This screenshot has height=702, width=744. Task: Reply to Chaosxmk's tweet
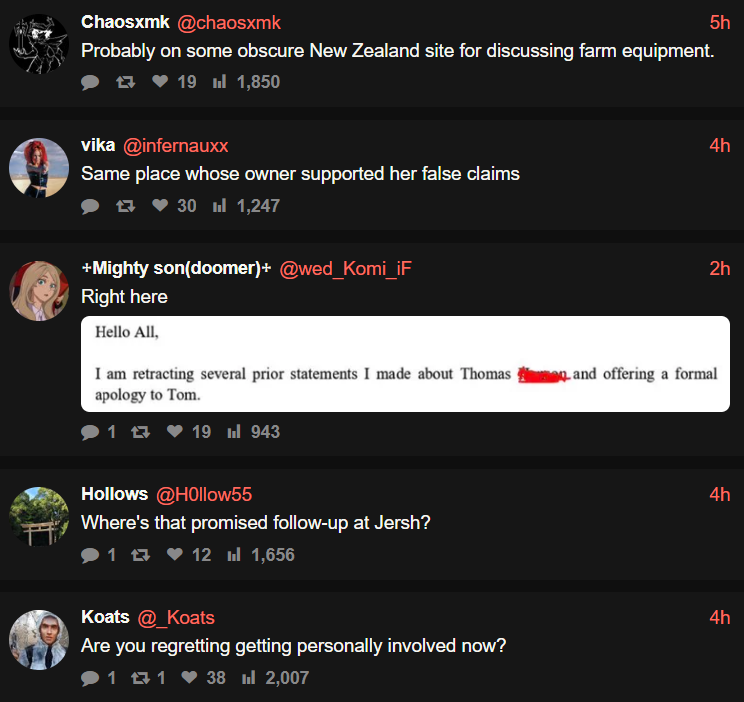click(90, 82)
